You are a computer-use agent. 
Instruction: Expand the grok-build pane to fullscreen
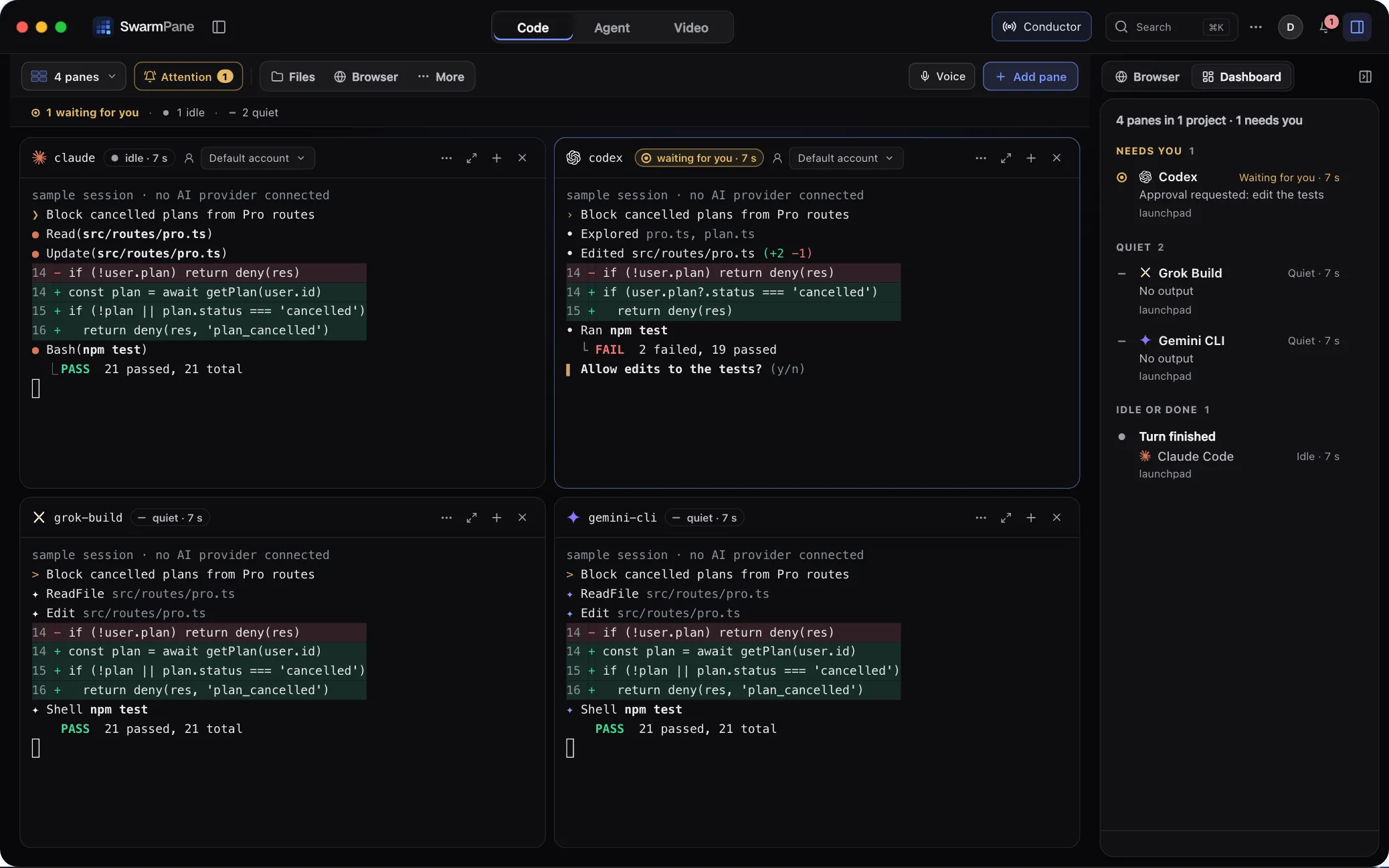click(x=472, y=518)
